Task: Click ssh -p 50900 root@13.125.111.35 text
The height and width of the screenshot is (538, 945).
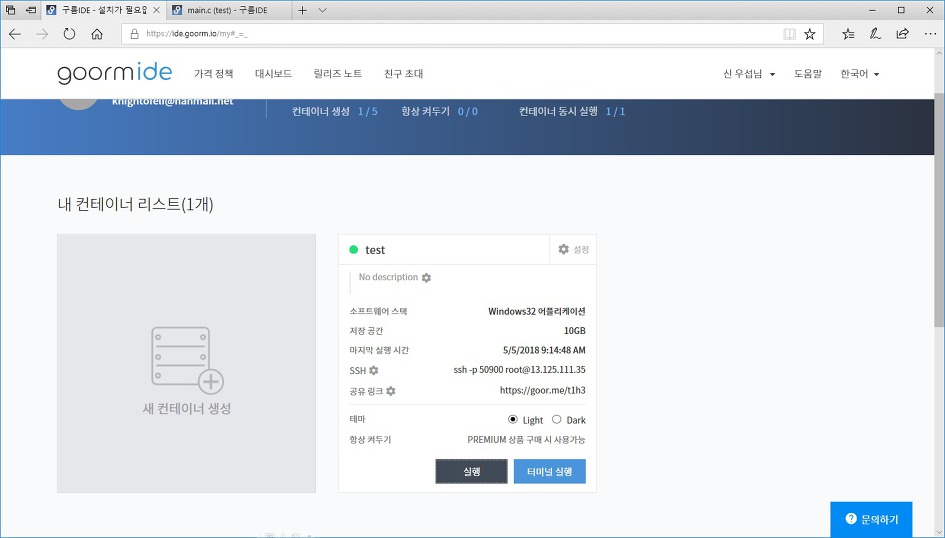Action: (520, 370)
